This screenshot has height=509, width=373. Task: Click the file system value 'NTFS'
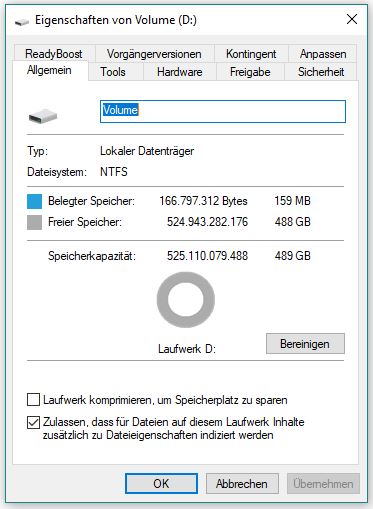coord(114,172)
